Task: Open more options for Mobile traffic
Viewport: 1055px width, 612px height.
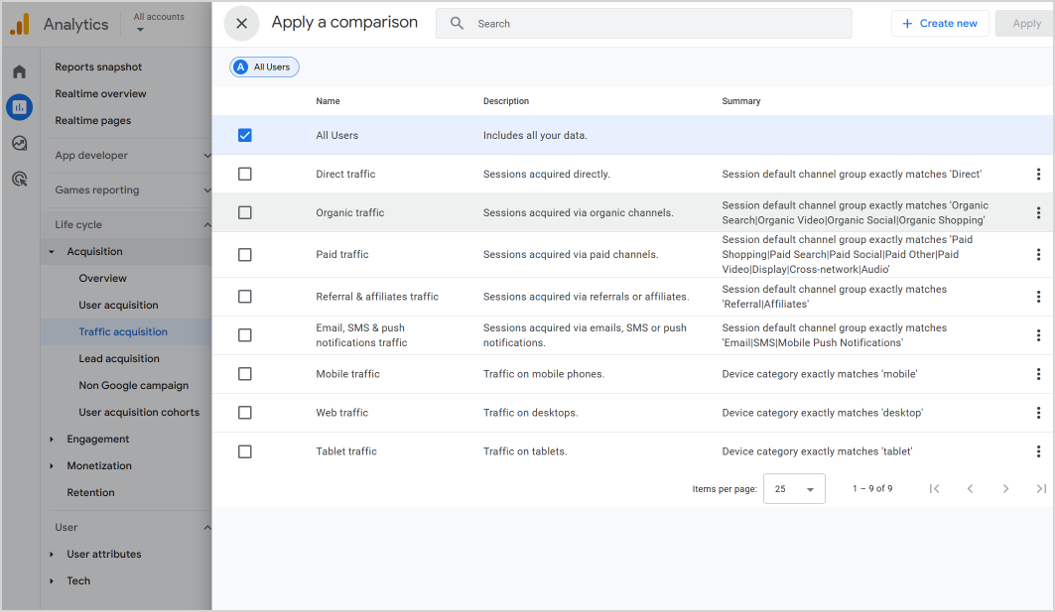Action: coord(1038,374)
